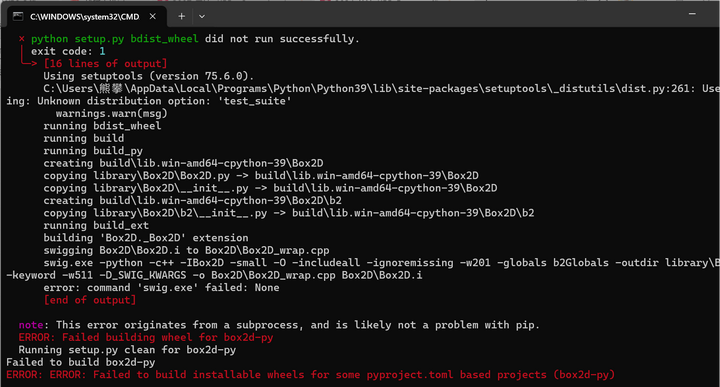Open a new terminal tab with plus
The height and width of the screenshot is (387, 720).
coord(181,17)
